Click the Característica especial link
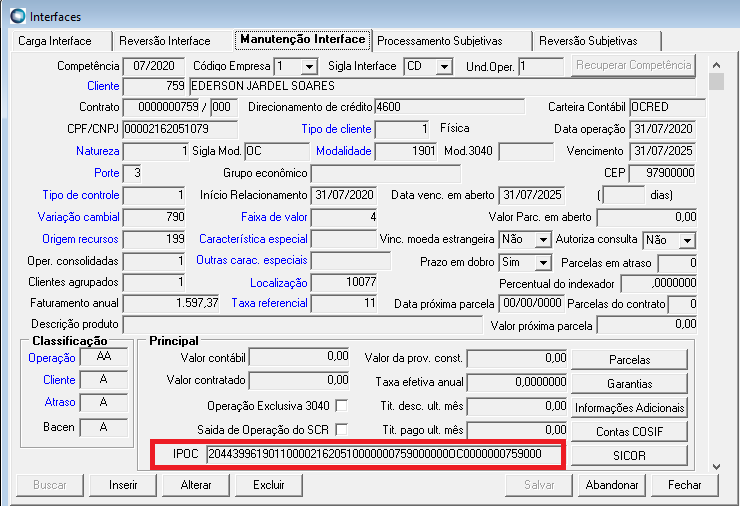740x506 pixels. [253, 239]
